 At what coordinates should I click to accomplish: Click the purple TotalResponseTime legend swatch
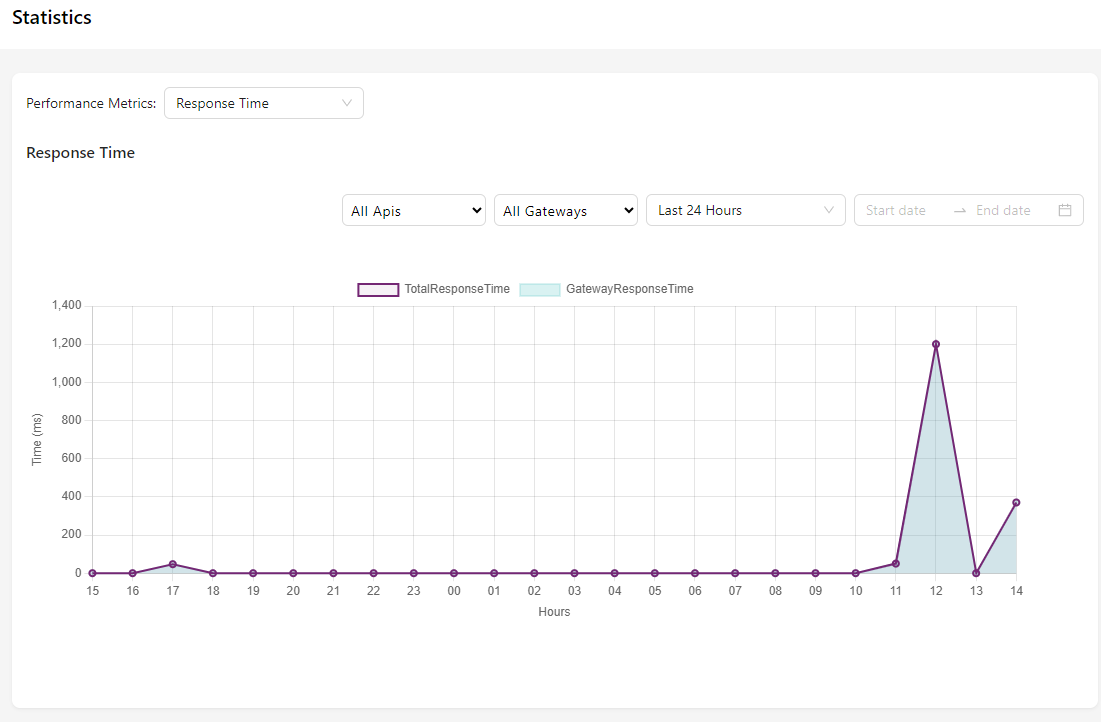(378, 289)
